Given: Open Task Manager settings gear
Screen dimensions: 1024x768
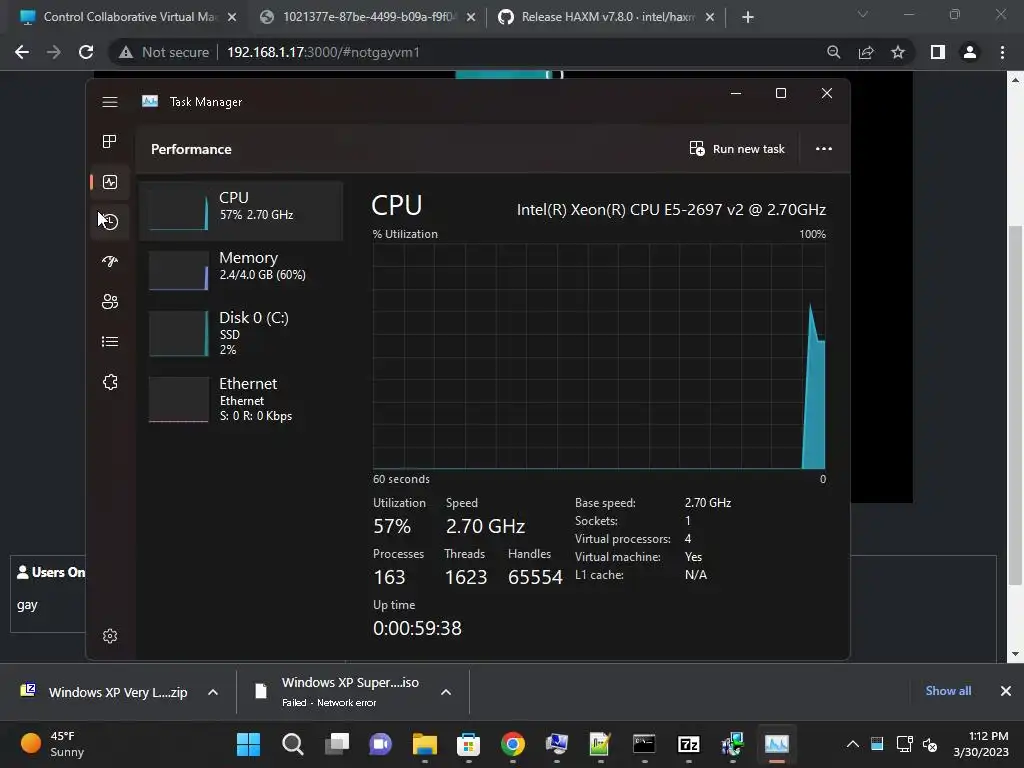Looking at the screenshot, I should point(110,636).
